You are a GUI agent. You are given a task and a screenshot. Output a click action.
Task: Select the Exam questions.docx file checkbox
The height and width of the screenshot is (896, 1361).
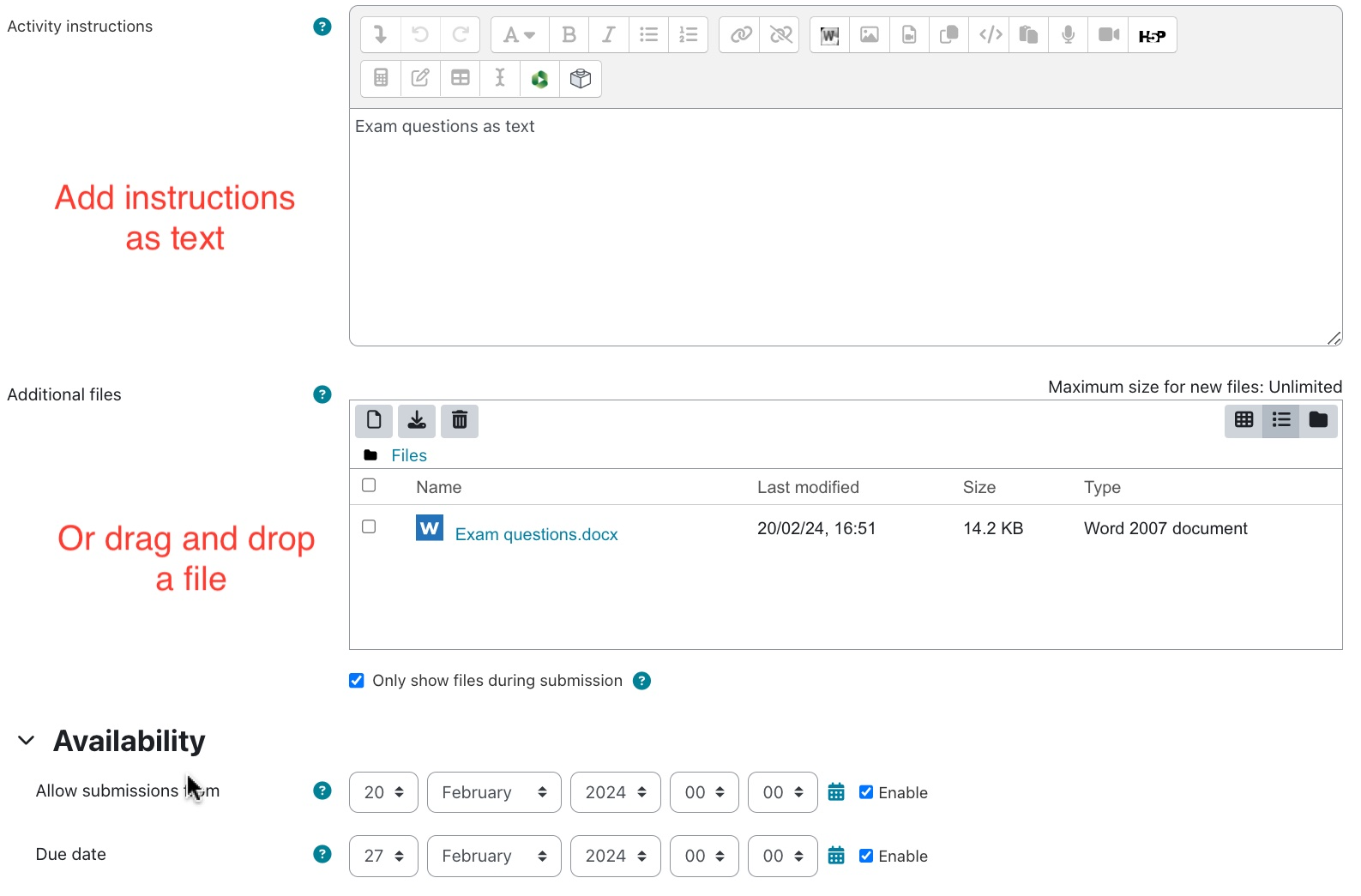(369, 526)
